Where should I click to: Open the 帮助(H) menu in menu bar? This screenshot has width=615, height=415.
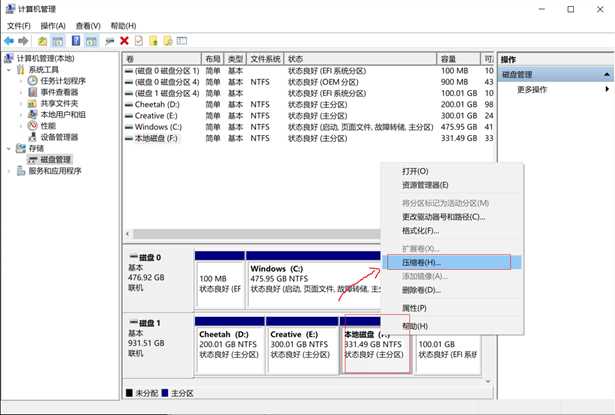point(123,26)
